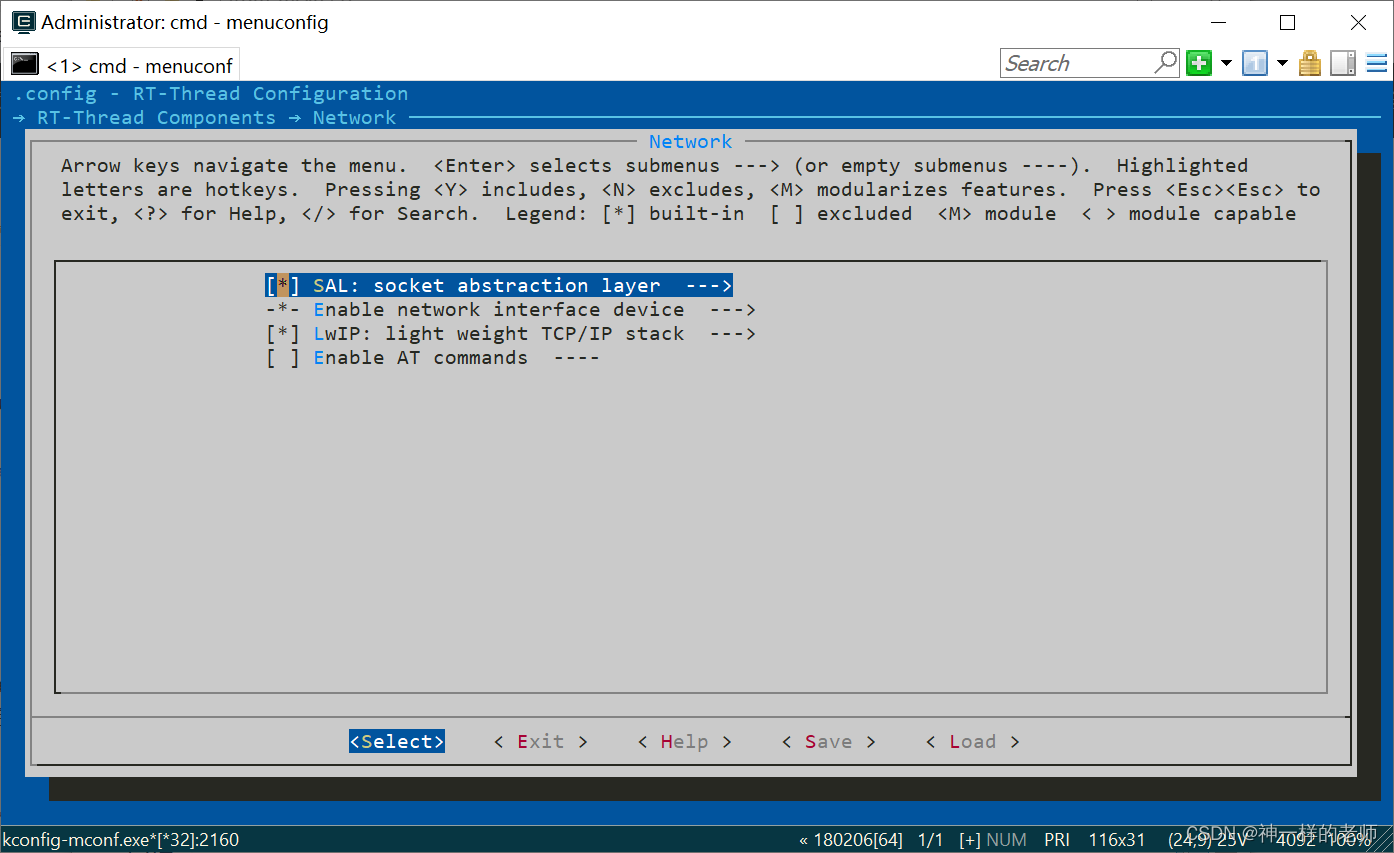The image size is (1394, 853).
Task: Click the green new console plus icon
Action: (1199, 63)
